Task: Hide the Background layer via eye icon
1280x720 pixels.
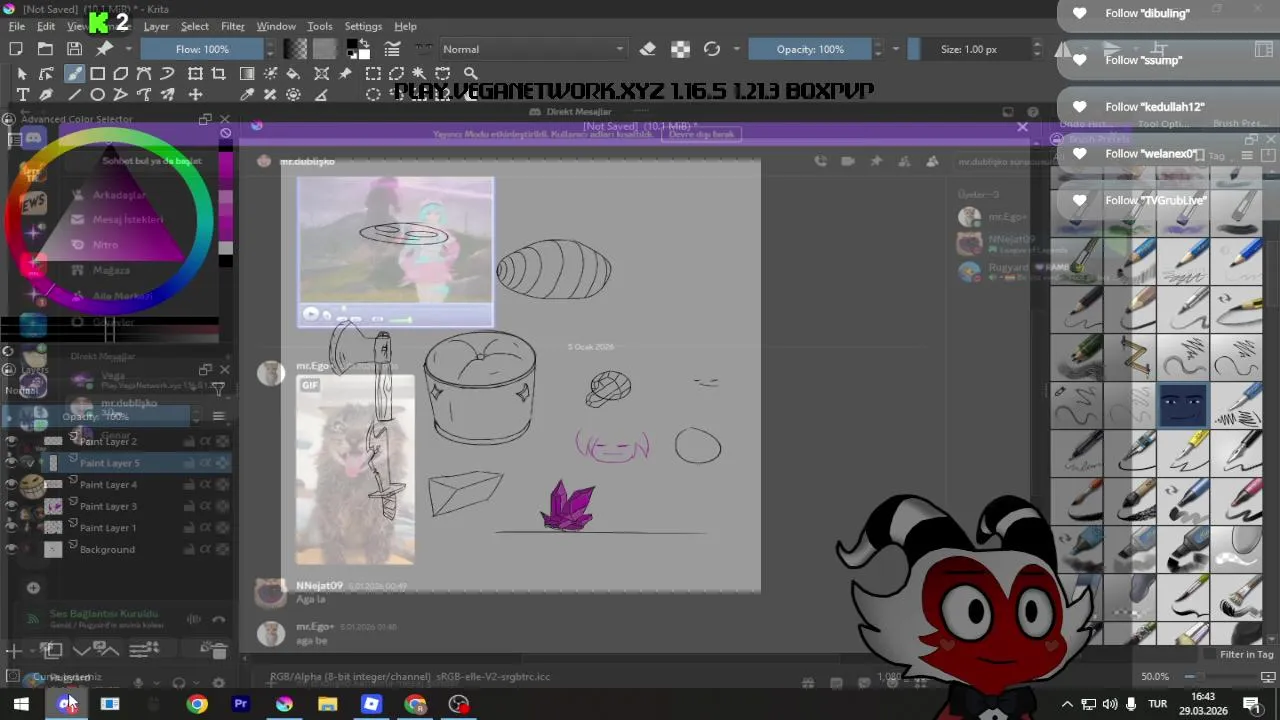Action: pyautogui.click(x=12, y=549)
